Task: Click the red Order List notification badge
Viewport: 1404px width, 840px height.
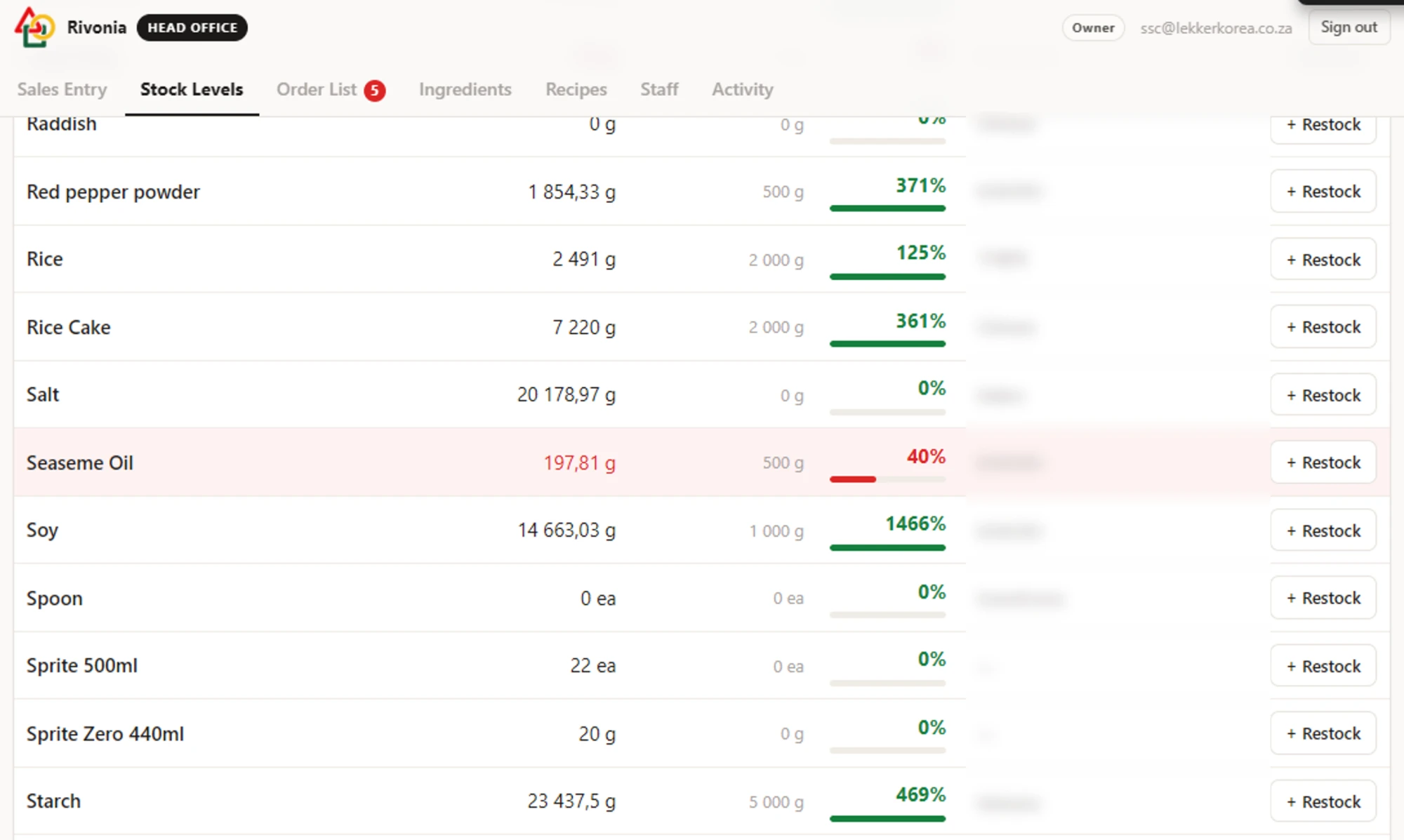Action: [375, 91]
